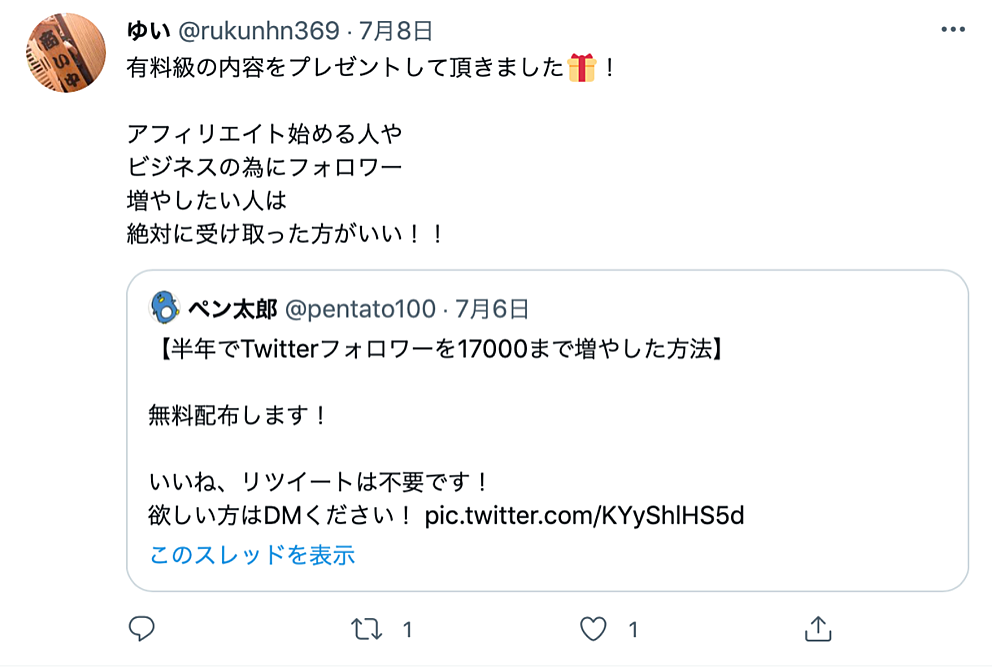The image size is (999, 670).
Task: Click the reply speech bubble icon
Action: [x=141, y=629]
